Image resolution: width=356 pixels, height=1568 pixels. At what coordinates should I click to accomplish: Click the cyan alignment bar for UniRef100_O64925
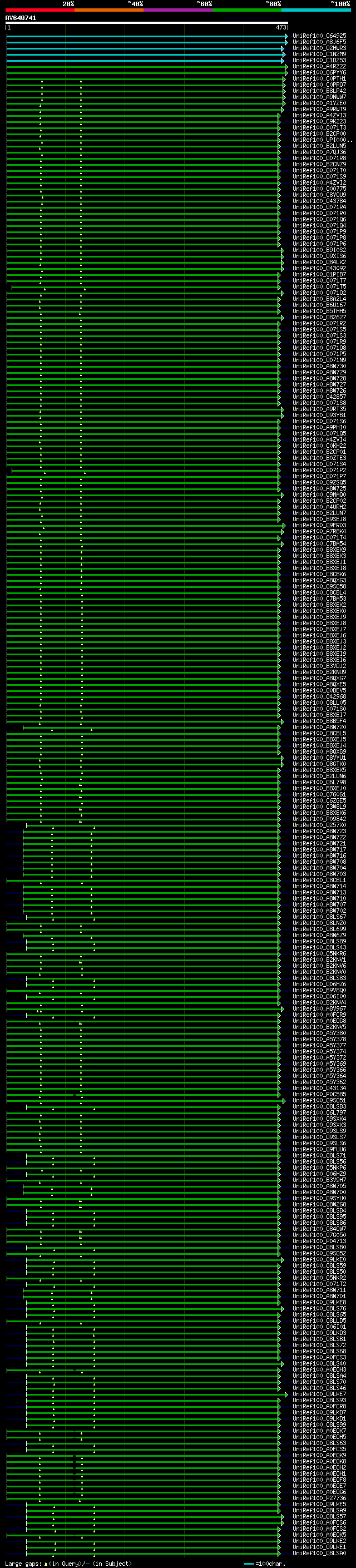pos(147,36)
